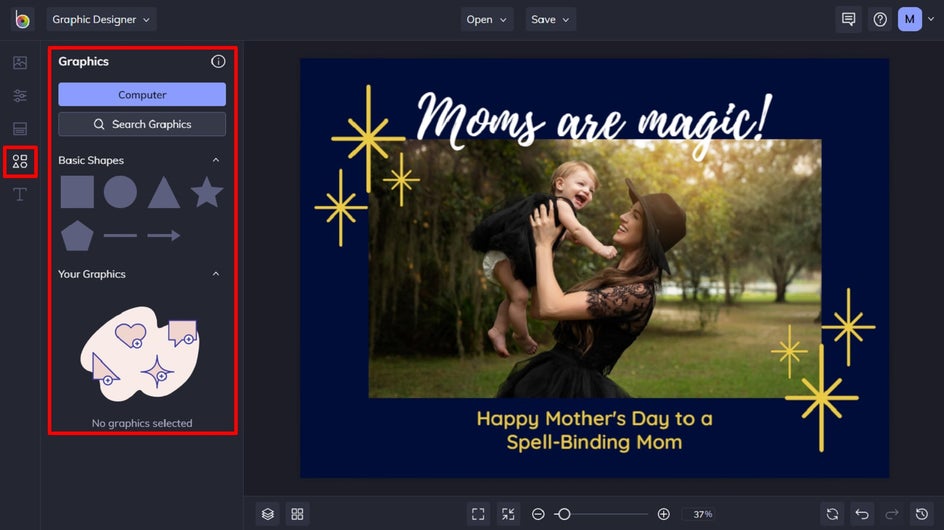Select the Moms are magic! title text
The height and width of the screenshot is (530, 944).
(594, 125)
